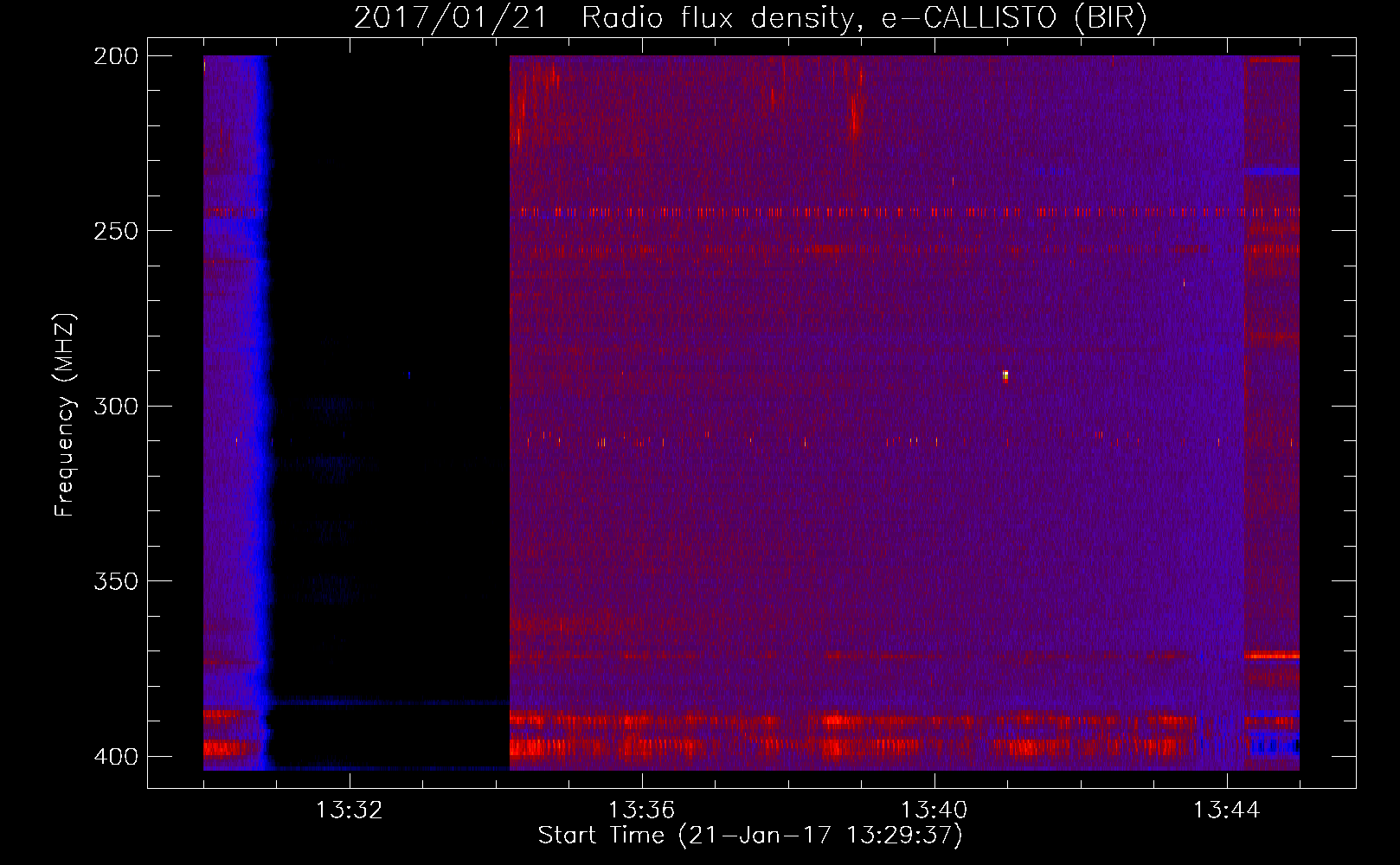Click the 13:44 time tick label

(x=1226, y=811)
